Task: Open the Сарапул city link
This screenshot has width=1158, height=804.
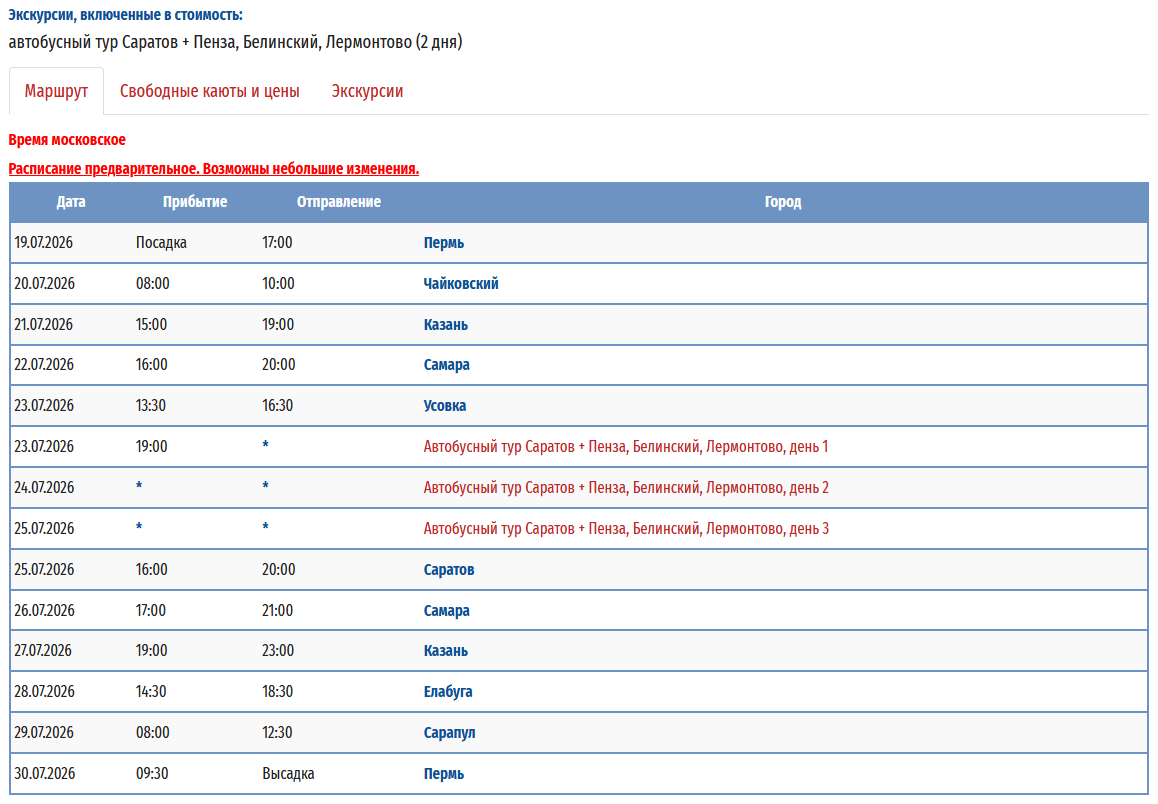Action: tap(449, 733)
